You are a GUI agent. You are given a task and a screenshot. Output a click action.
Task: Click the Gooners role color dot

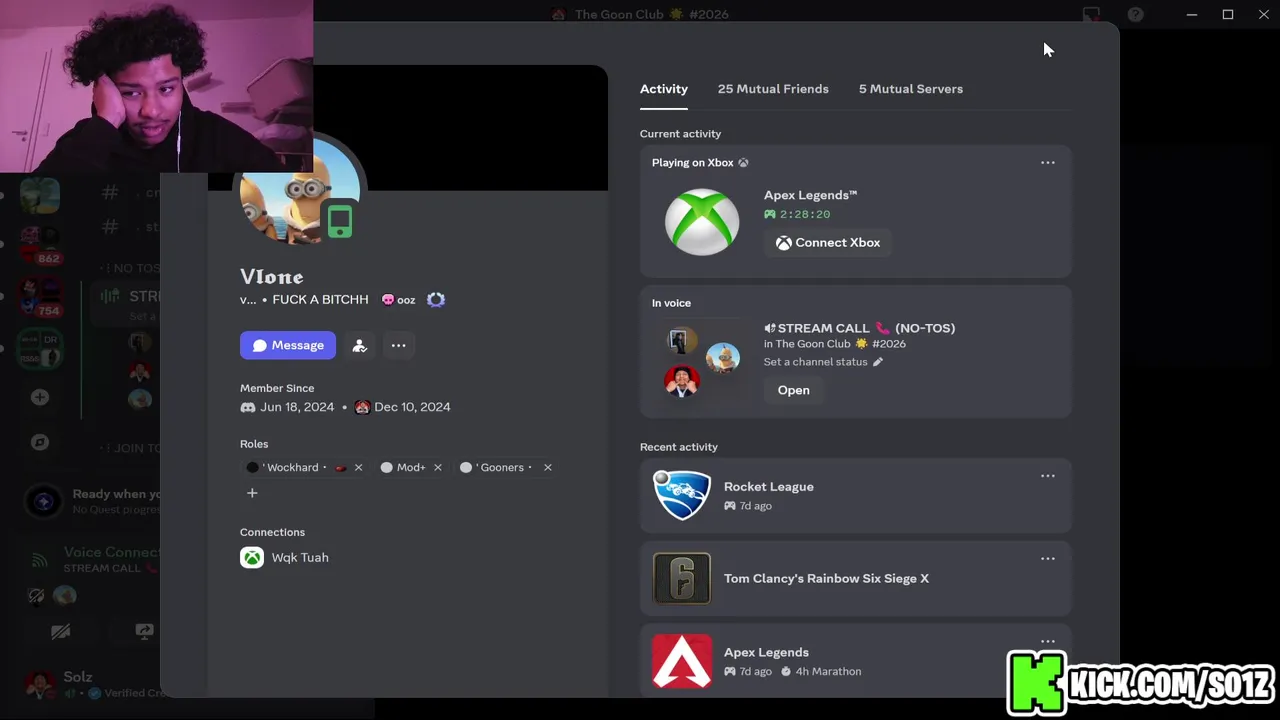[x=466, y=467]
